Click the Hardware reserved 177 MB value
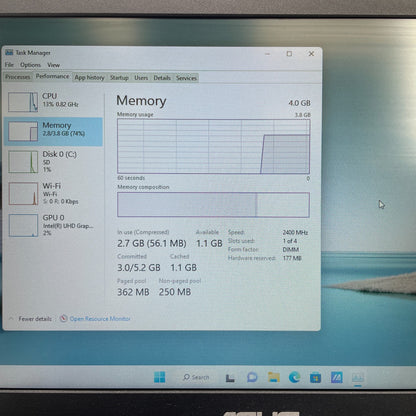Viewport: 416px width, 416px height. (292, 258)
